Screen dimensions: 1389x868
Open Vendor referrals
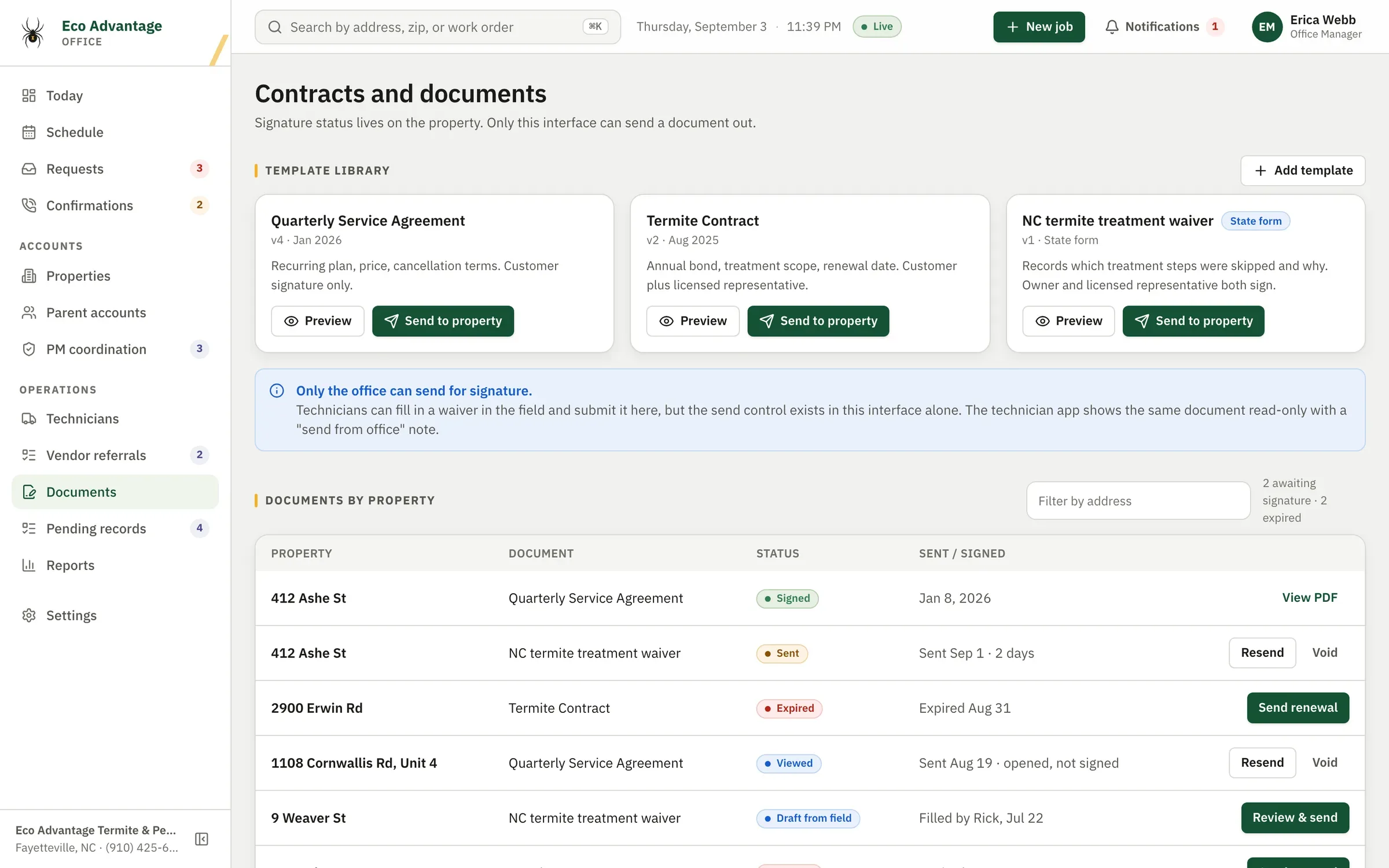(116, 455)
